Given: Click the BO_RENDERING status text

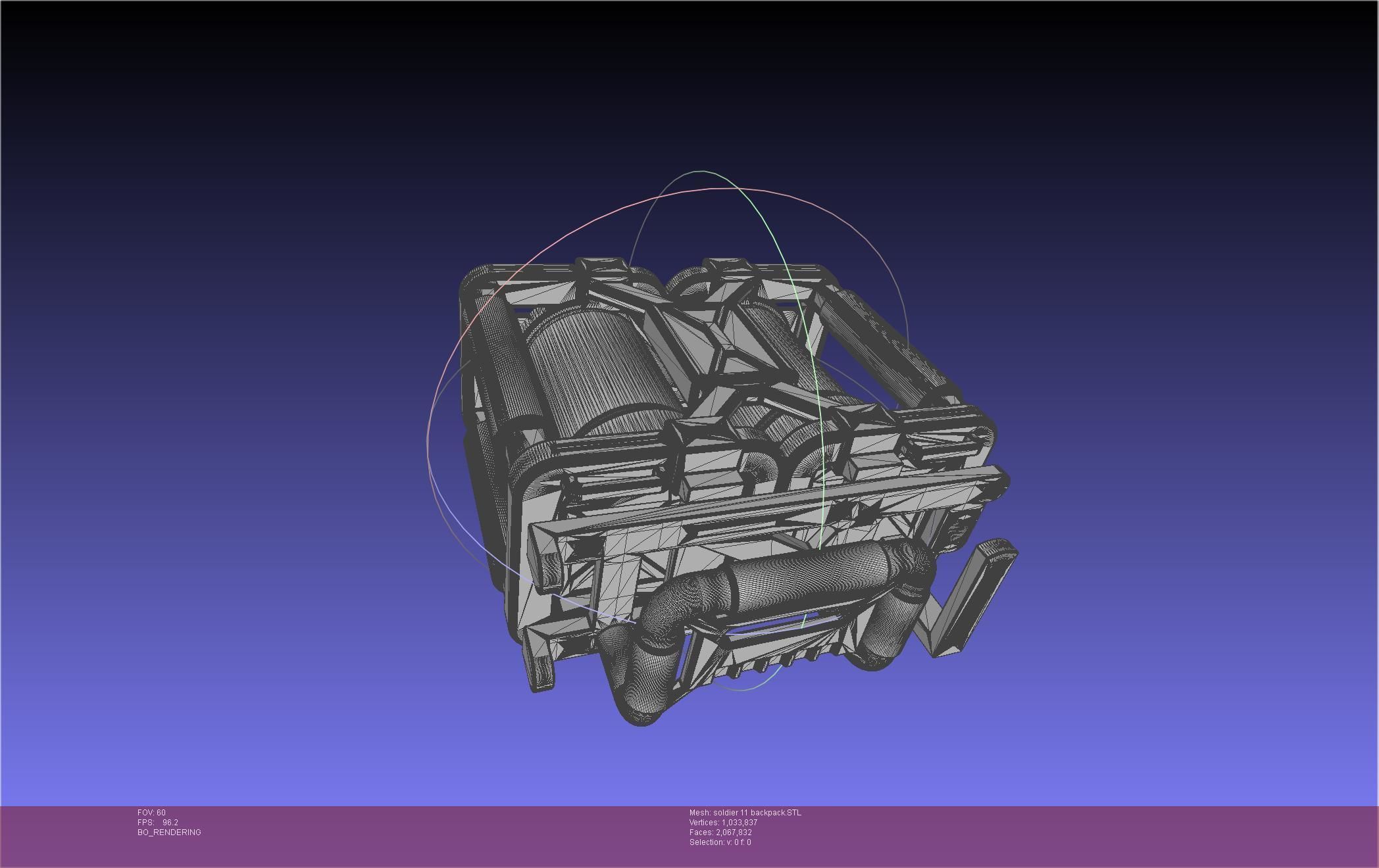Looking at the screenshot, I should click(169, 832).
